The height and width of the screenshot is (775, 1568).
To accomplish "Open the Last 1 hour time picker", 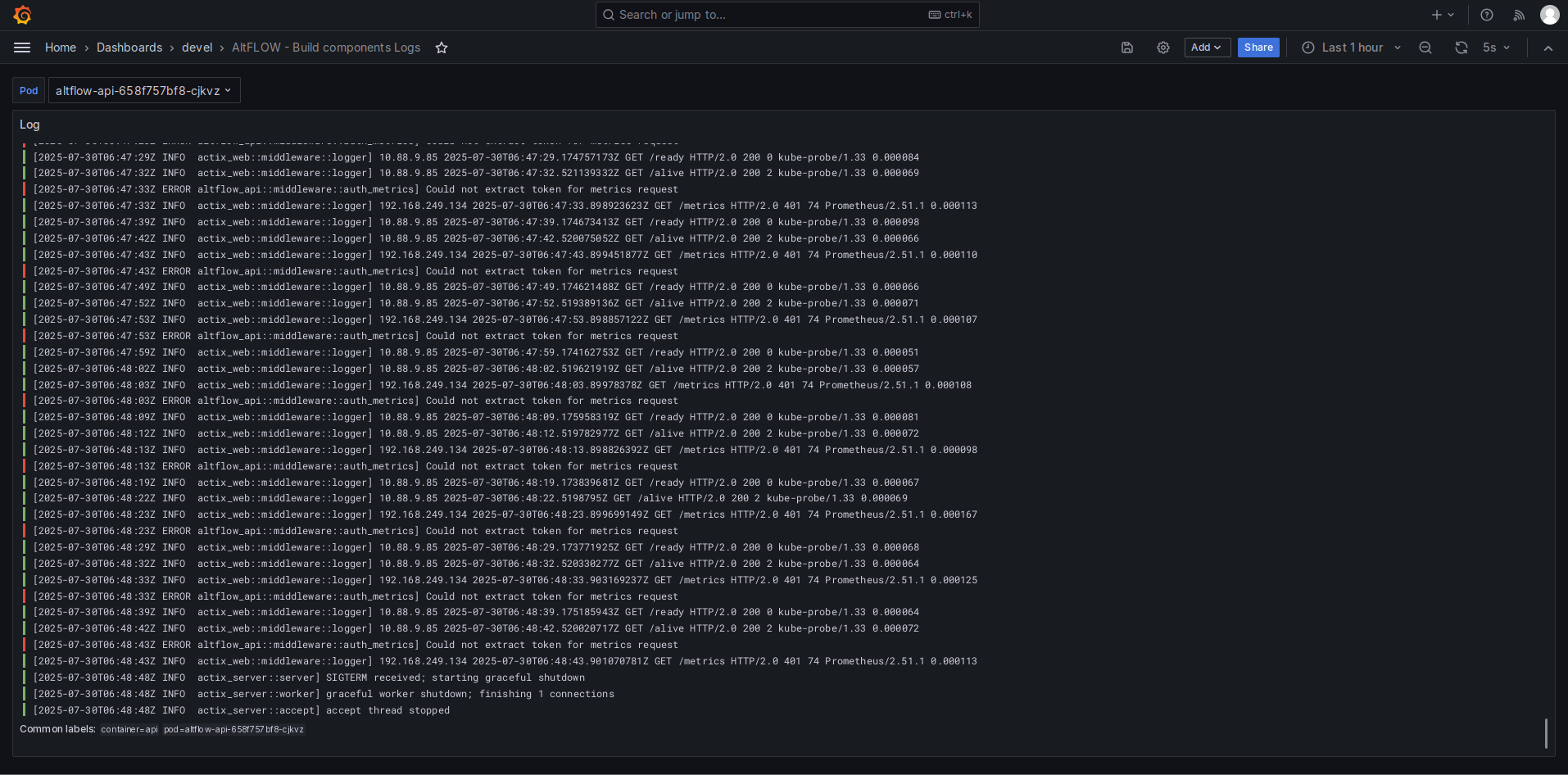I will [1352, 48].
